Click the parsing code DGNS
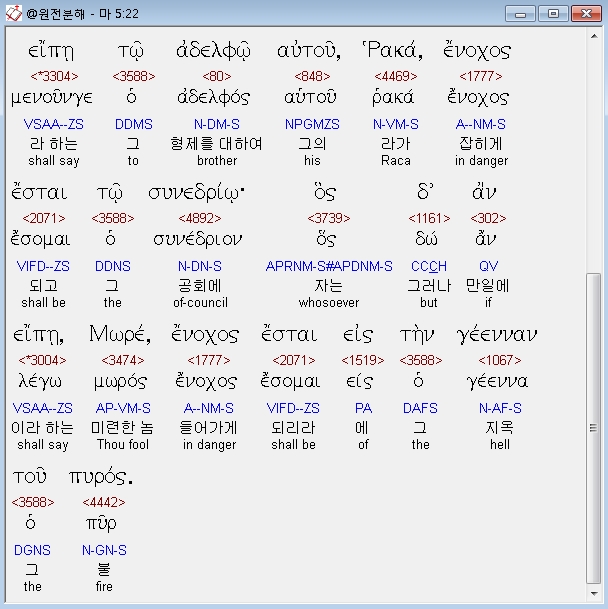Screen dimensions: 608x609 [x=32, y=550]
